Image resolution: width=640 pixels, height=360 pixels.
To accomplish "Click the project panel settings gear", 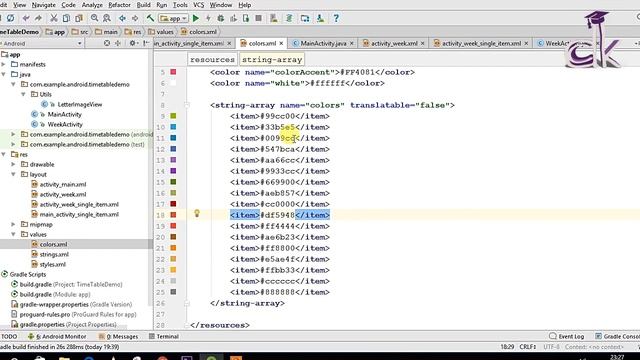I will click(x=132, y=43).
